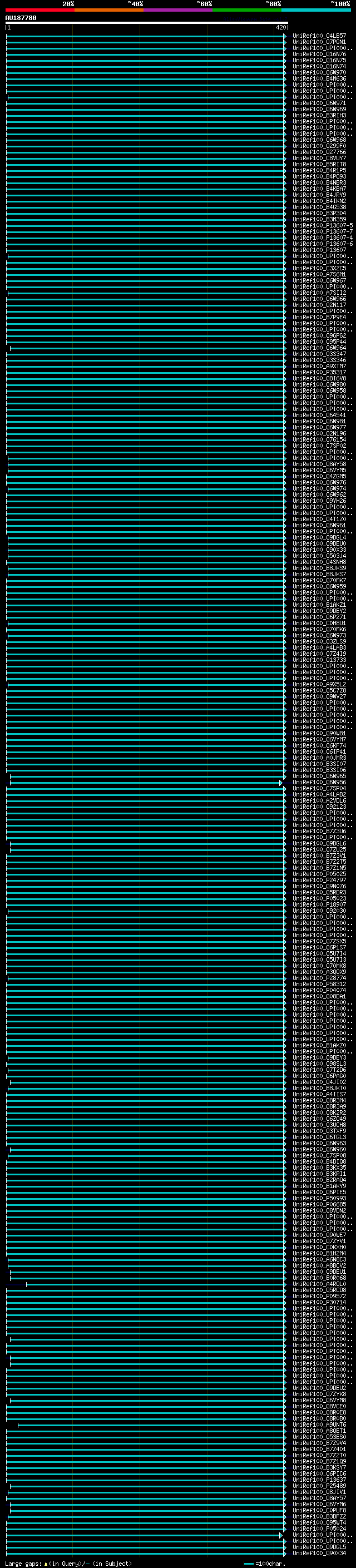Open hit UniRef100_Q4LB57

pyautogui.click(x=319, y=36)
